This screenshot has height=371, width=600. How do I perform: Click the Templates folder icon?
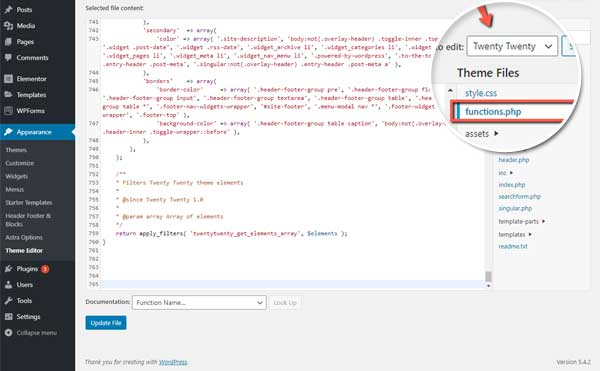pyautogui.click(x=8, y=94)
